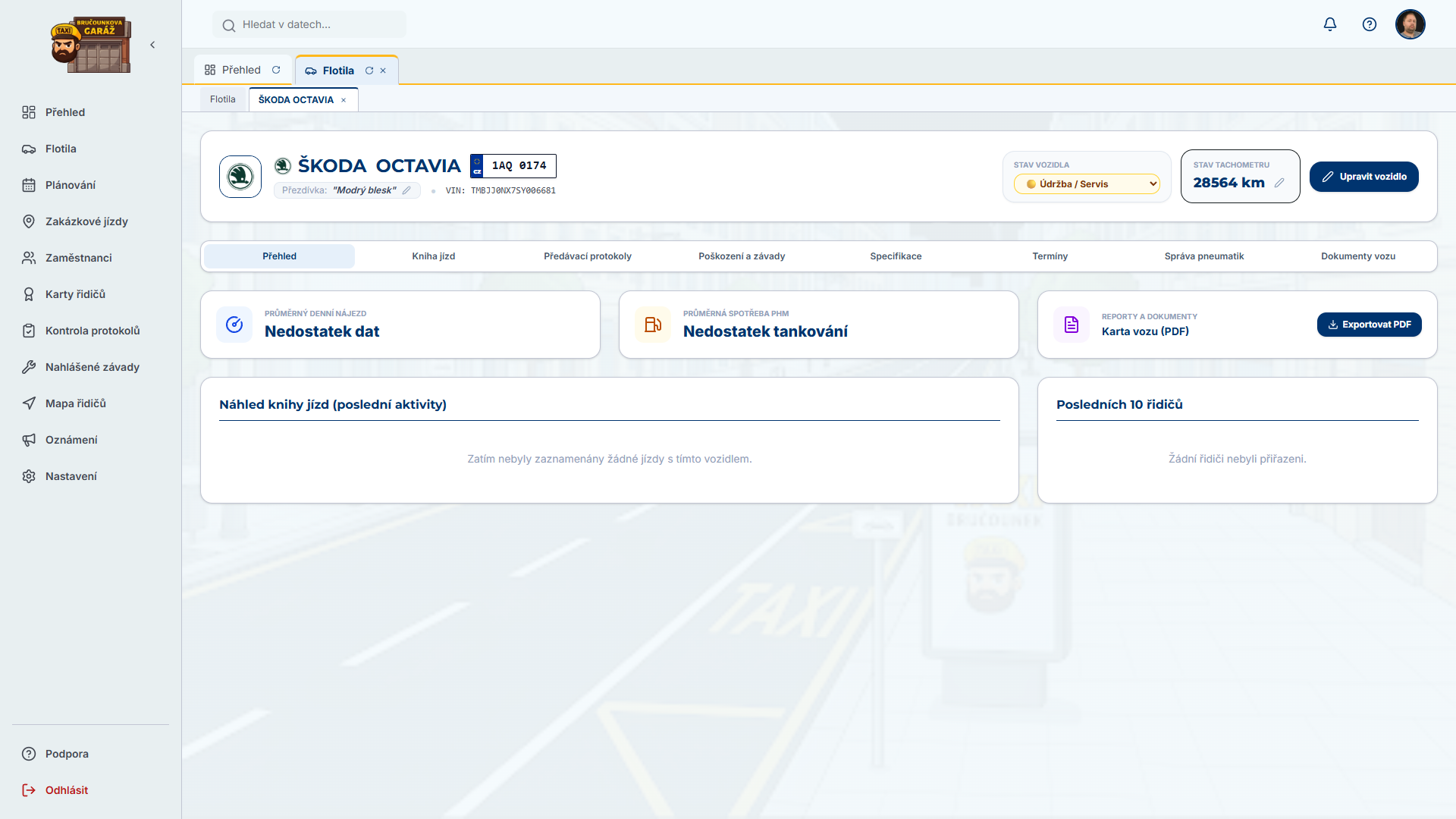1456x819 pixels.
Task: Open the Kniha jízd tab
Action: pyautogui.click(x=434, y=256)
